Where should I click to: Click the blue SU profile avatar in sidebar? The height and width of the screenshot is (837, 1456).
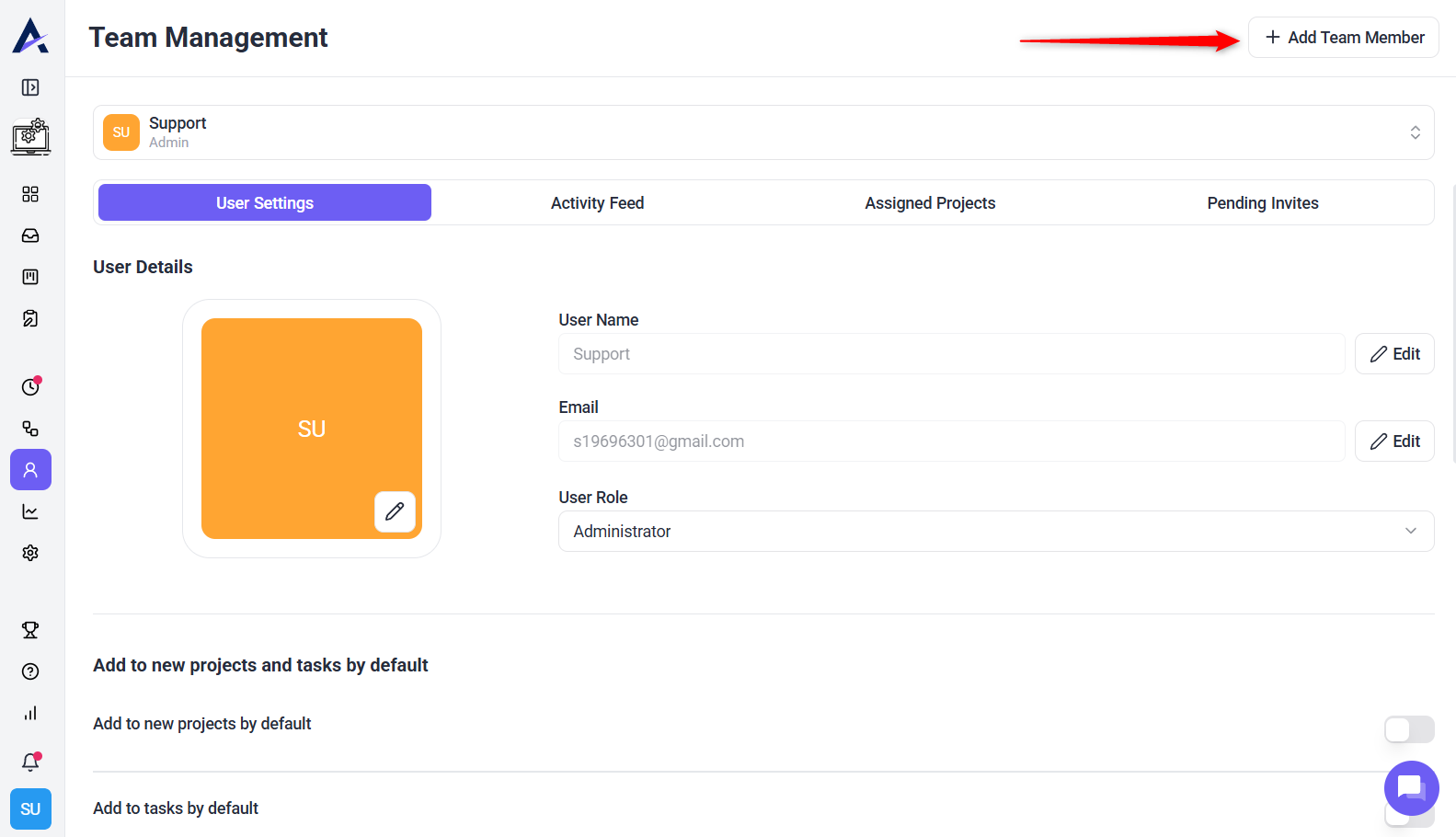coord(30,809)
